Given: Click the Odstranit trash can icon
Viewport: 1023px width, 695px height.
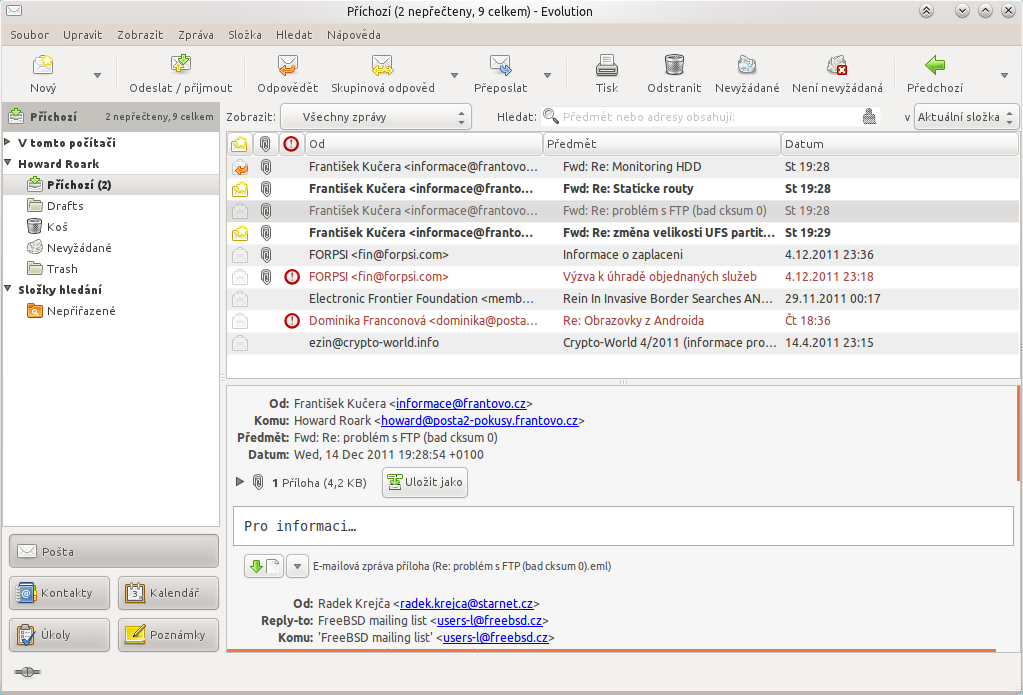Looking at the screenshot, I should (x=673, y=66).
